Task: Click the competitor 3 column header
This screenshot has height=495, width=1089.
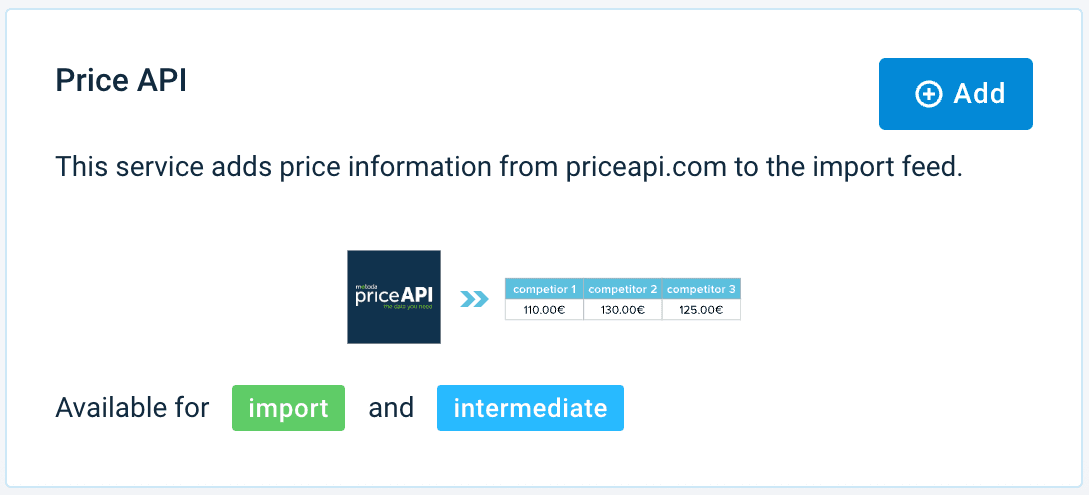Action: [x=701, y=289]
